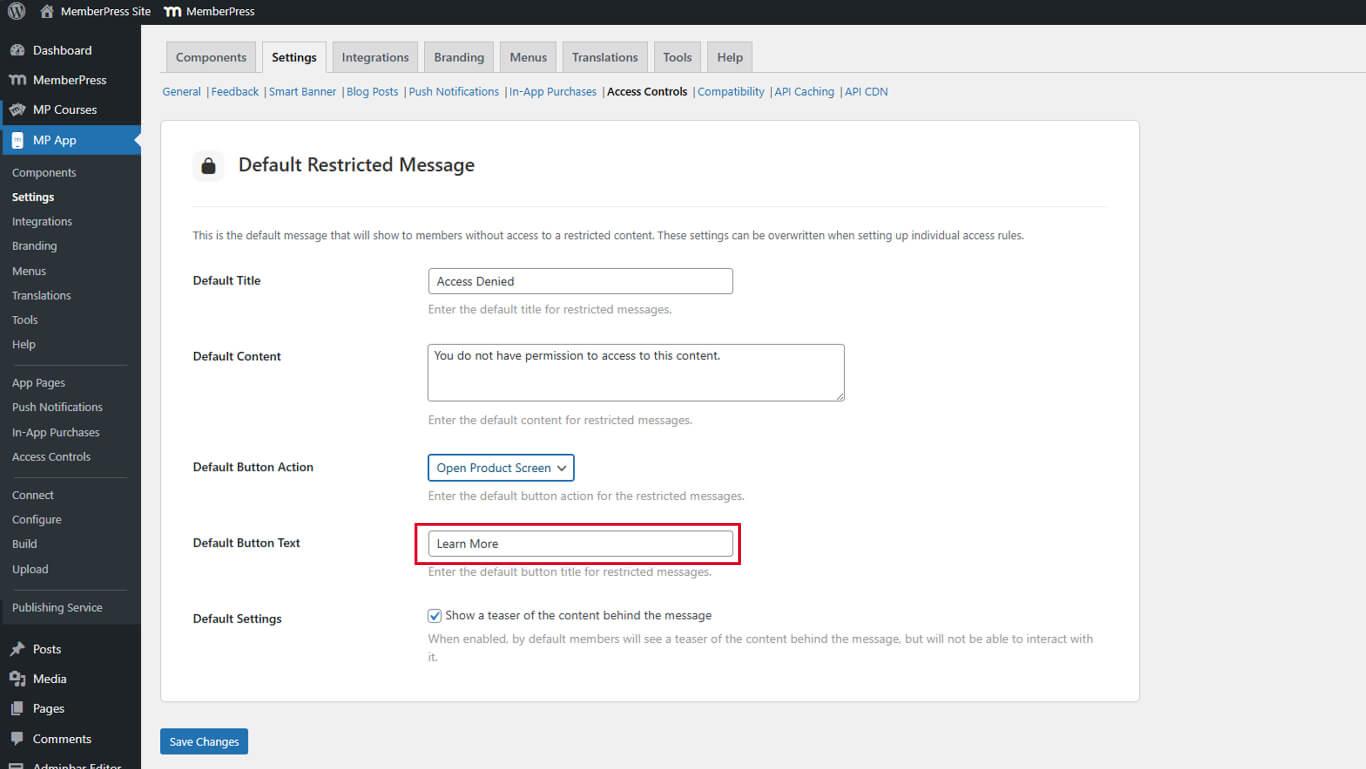Viewport: 1366px width, 769px height.
Task: Click the Comments speech bubble icon
Action: click(x=17, y=739)
